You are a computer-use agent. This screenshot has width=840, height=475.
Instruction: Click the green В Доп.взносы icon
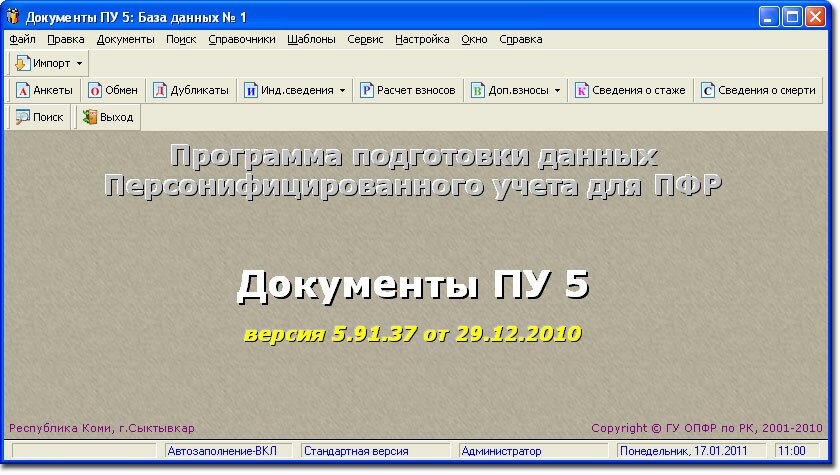pos(477,90)
